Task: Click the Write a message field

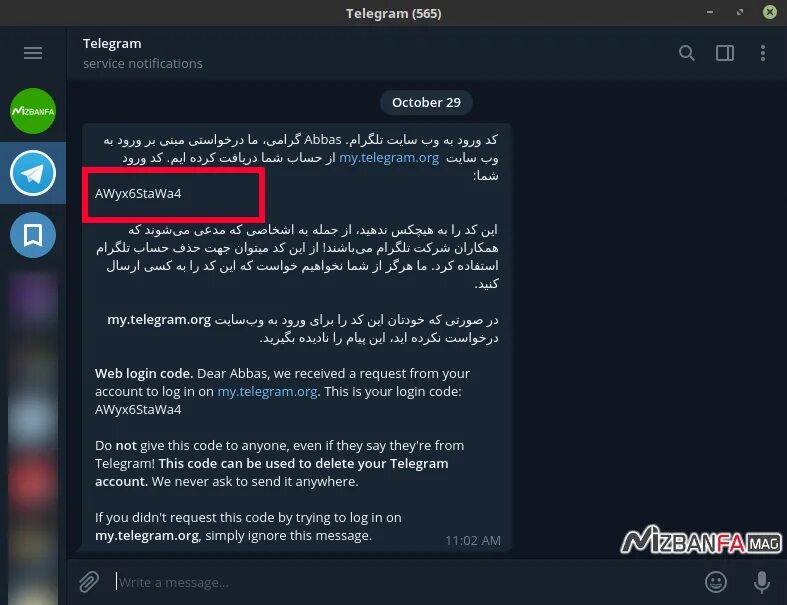Action: click(404, 582)
